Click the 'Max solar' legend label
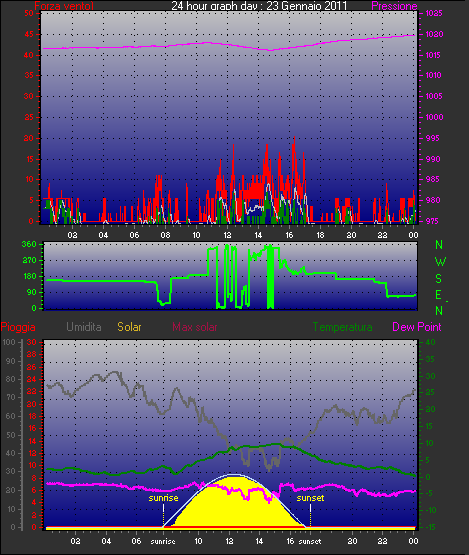Screen dimensions: 469x555 click(x=195, y=327)
